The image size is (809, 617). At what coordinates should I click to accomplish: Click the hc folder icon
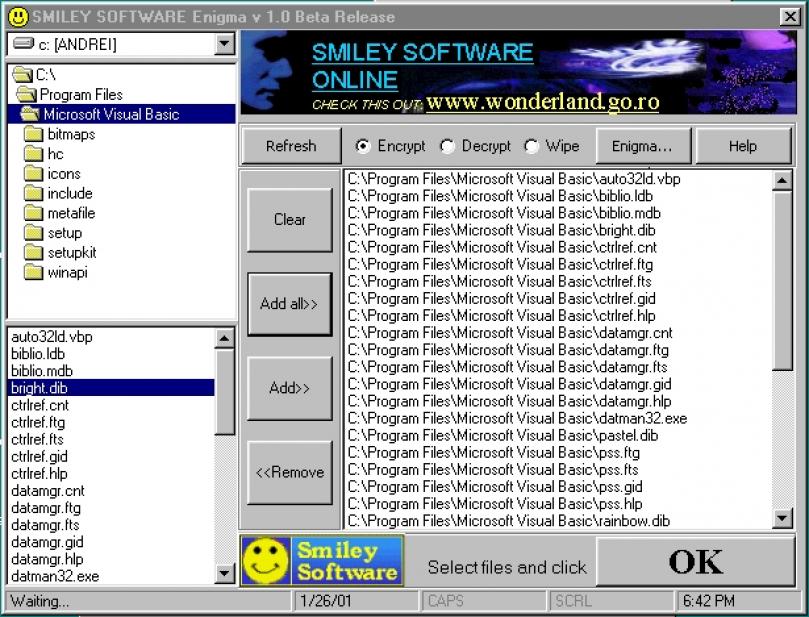[34, 154]
